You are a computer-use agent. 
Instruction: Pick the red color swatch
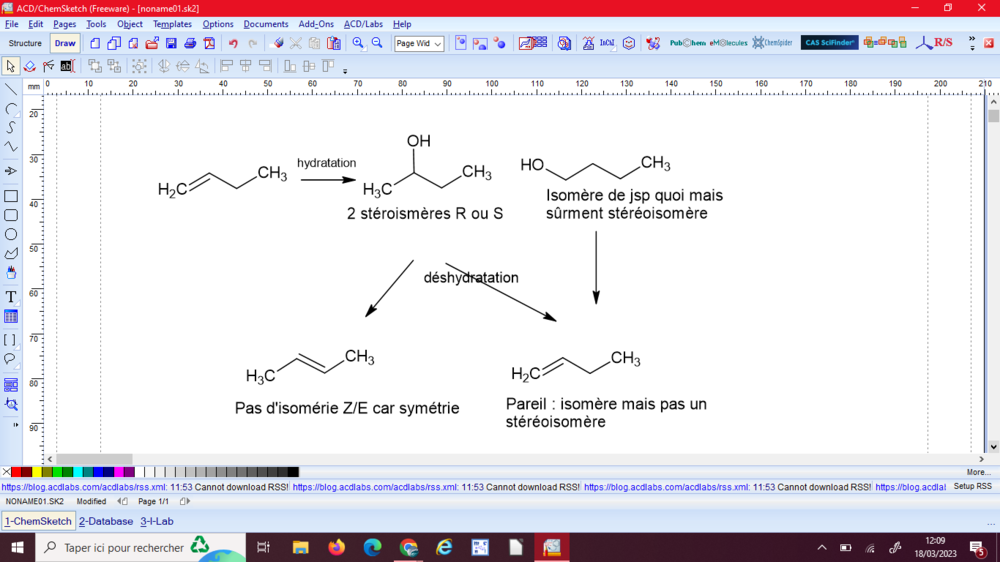click(x=16, y=472)
